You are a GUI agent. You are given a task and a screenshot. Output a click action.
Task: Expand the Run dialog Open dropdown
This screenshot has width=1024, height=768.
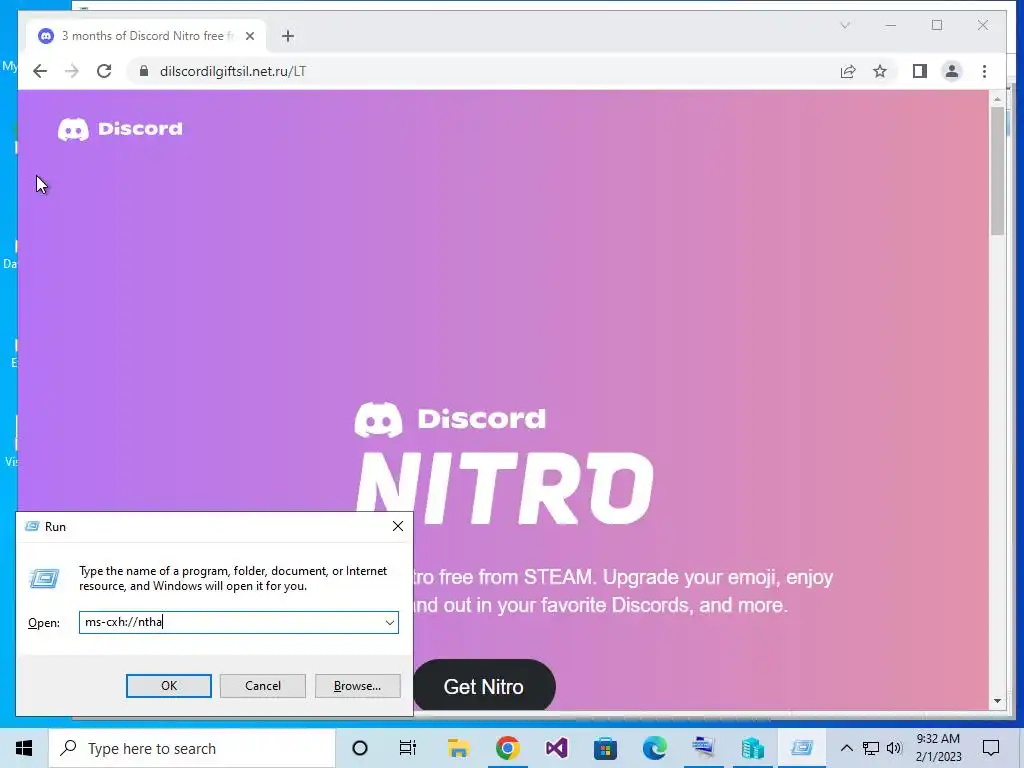(389, 622)
